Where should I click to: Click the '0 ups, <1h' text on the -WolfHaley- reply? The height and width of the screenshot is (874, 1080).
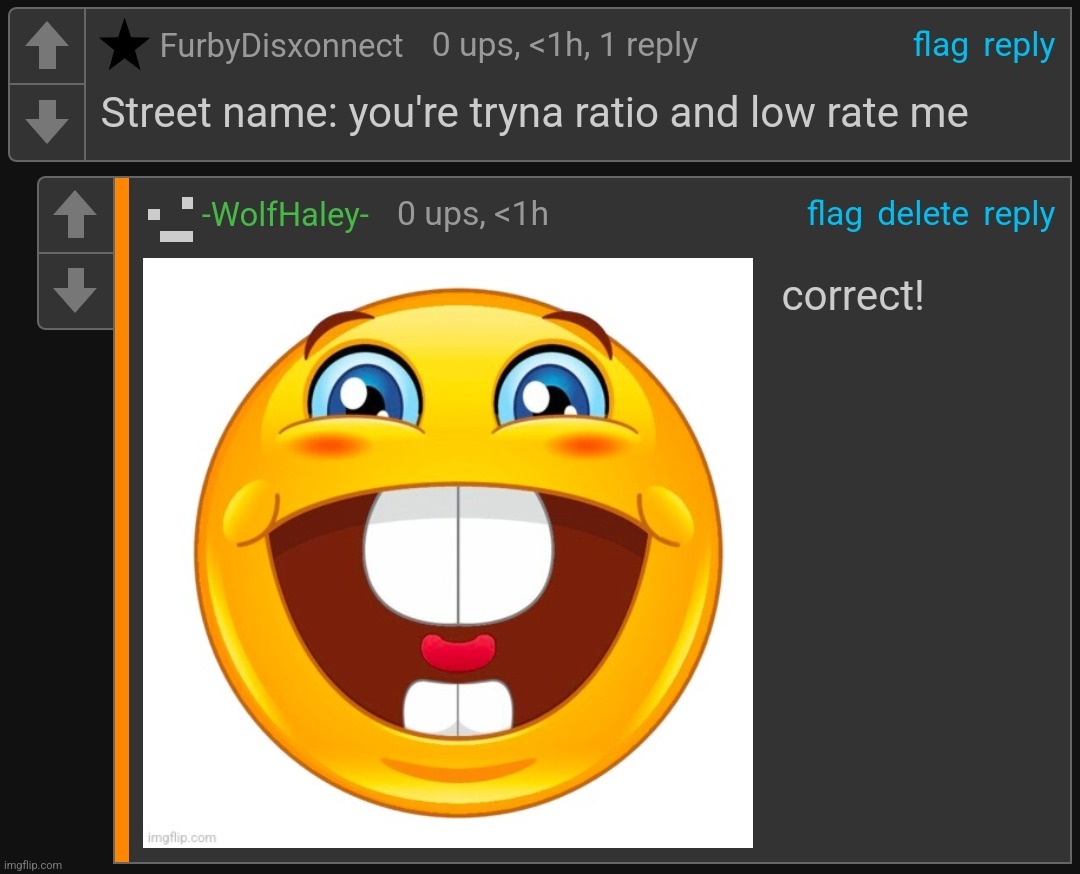[x=472, y=214]
